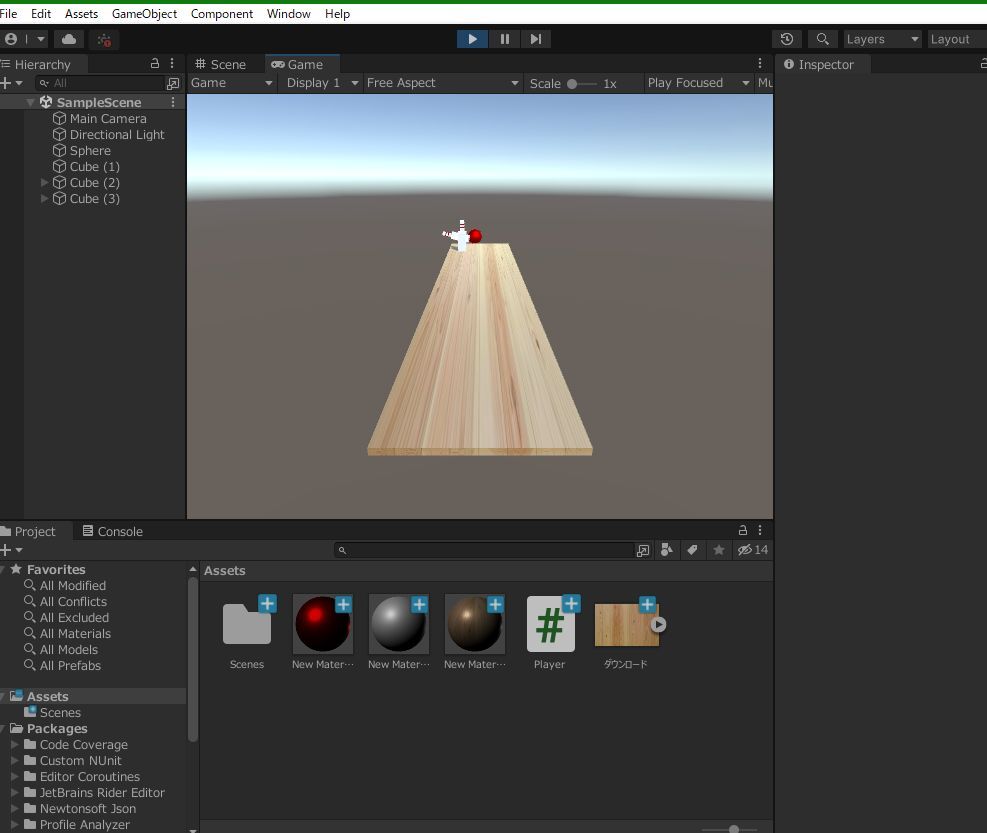Toggle the Hierarchy panel lock icon

(x=154, y=64)
